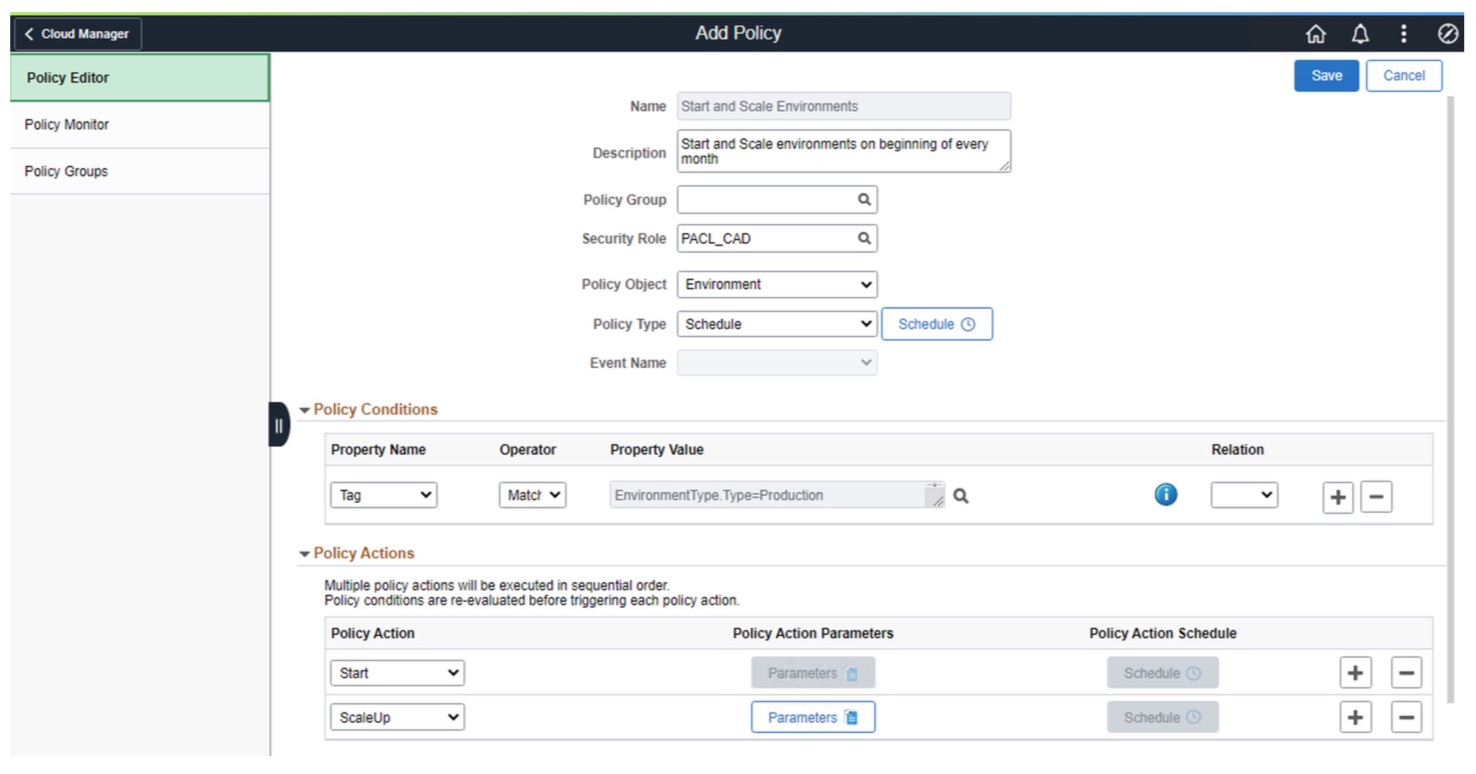Open the Property Value lookup magnifier

point(961,496)
